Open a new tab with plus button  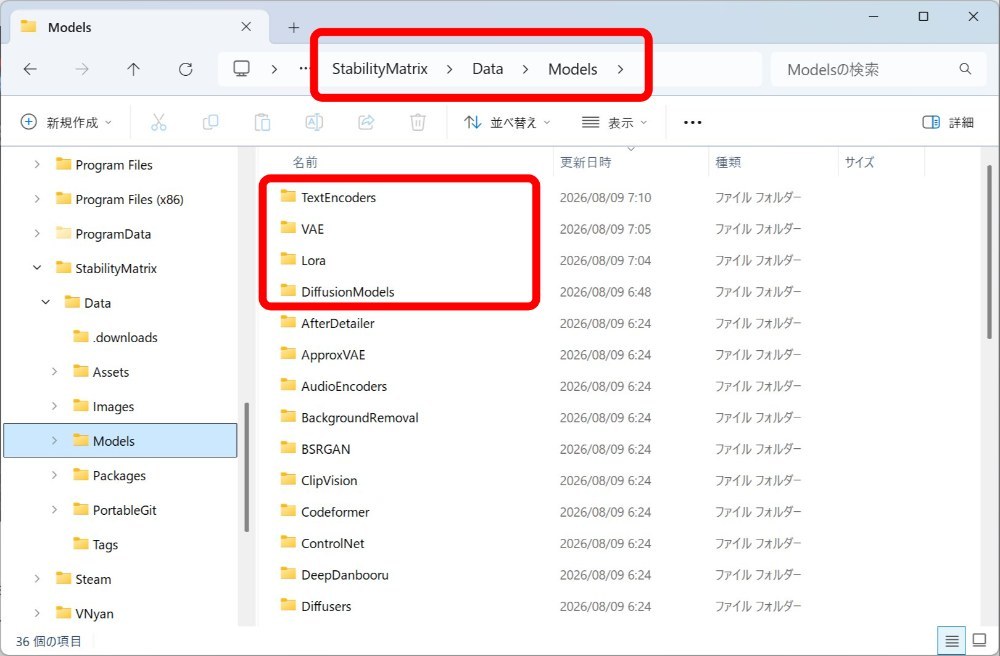tap(293, 27)
